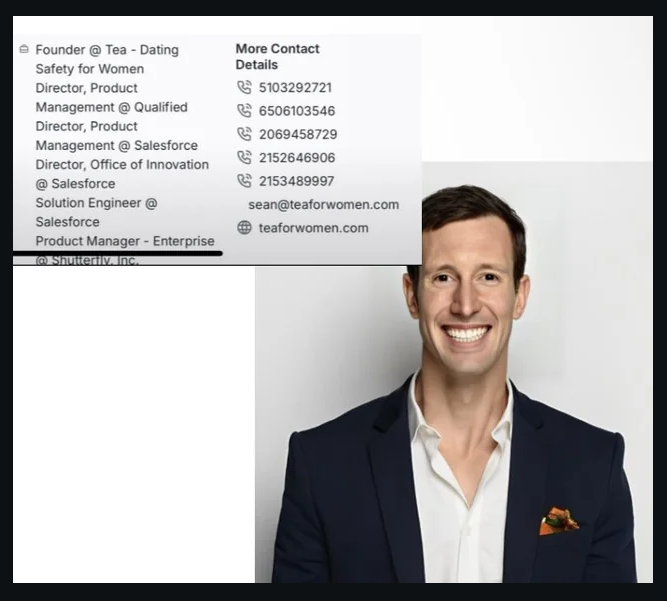Click Director, Product Management @ Qualified entry

point(111,97)
